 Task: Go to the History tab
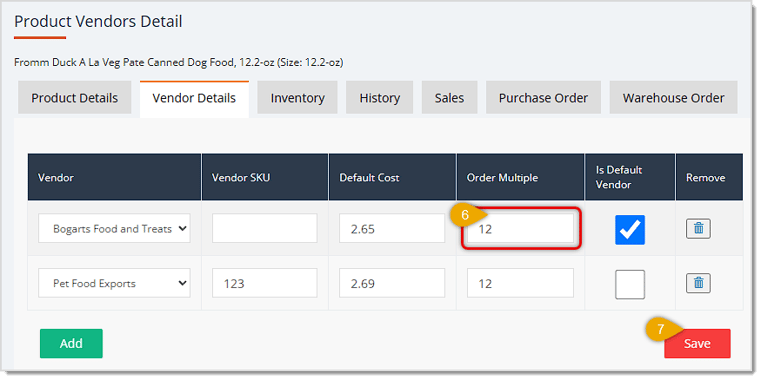[x=380, y=98]
